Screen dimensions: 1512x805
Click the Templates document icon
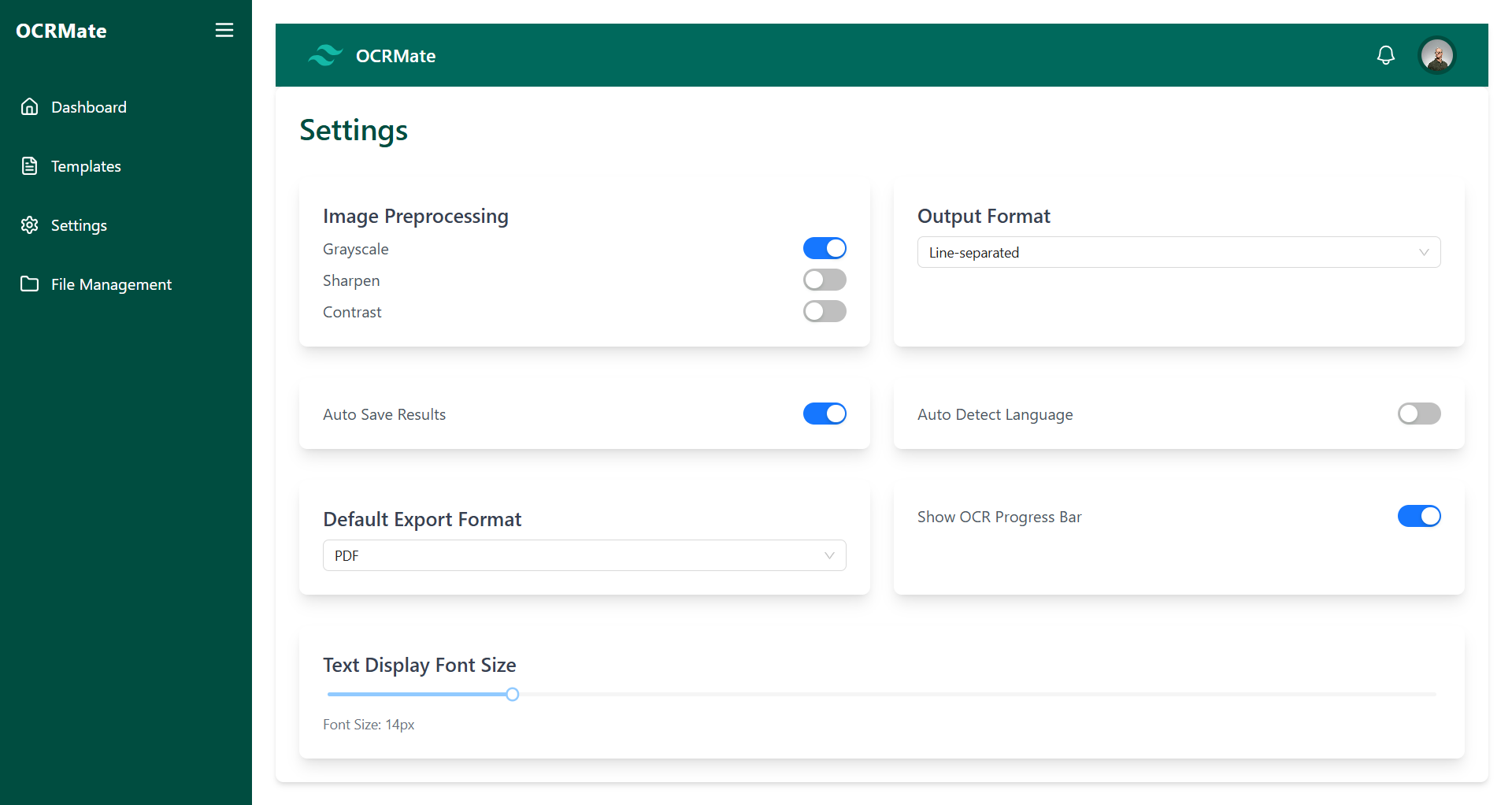pos(29,165)
